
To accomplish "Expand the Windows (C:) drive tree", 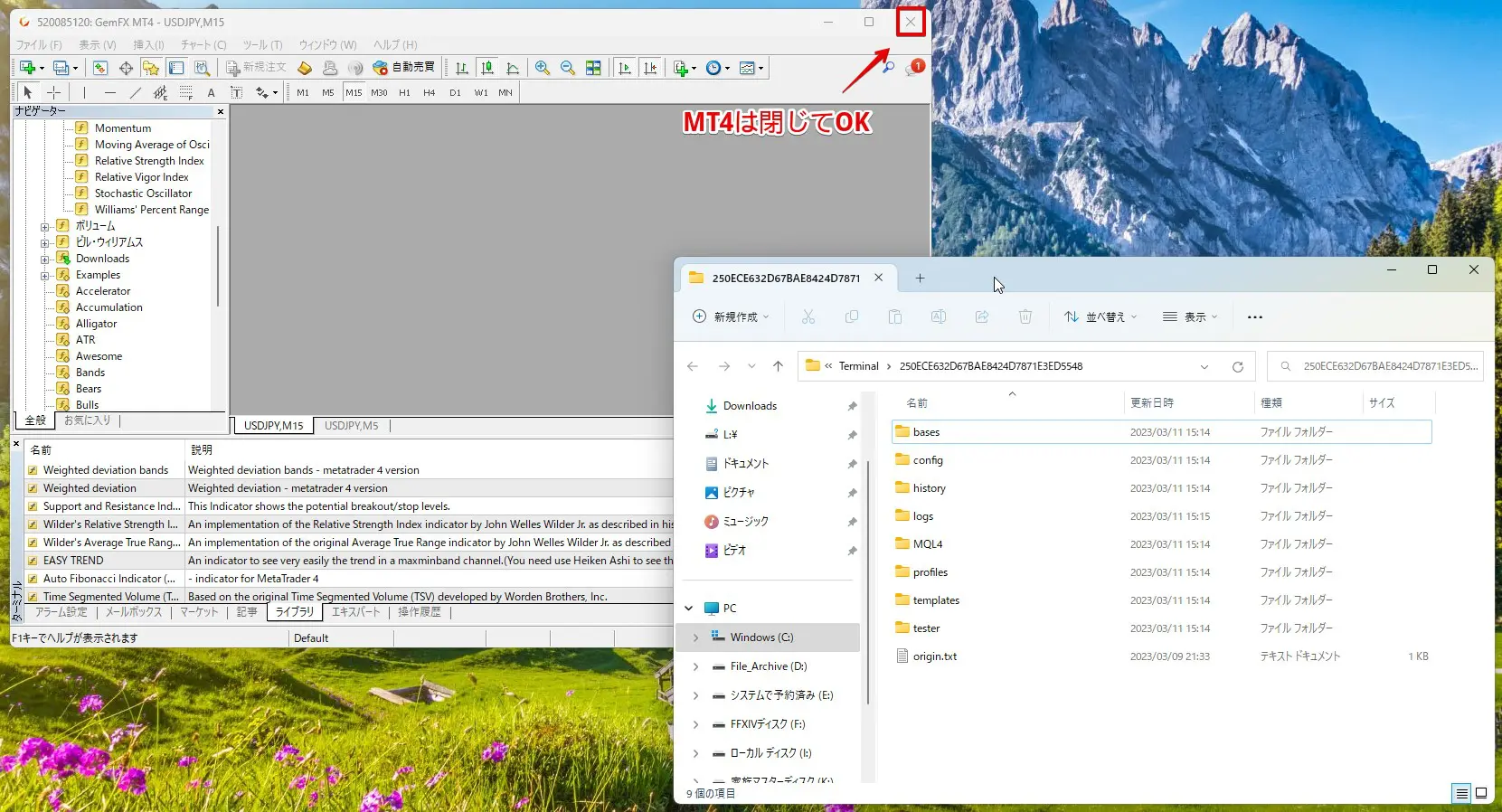I will [x=695, y=637].
